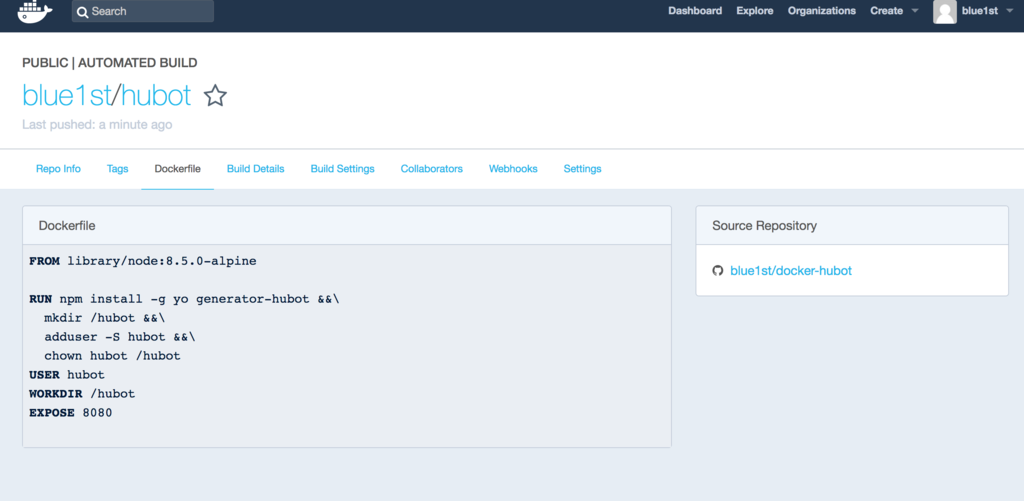Click the hubot repository name link
The height and width of the screenshot is (501, 1024).
156,95
